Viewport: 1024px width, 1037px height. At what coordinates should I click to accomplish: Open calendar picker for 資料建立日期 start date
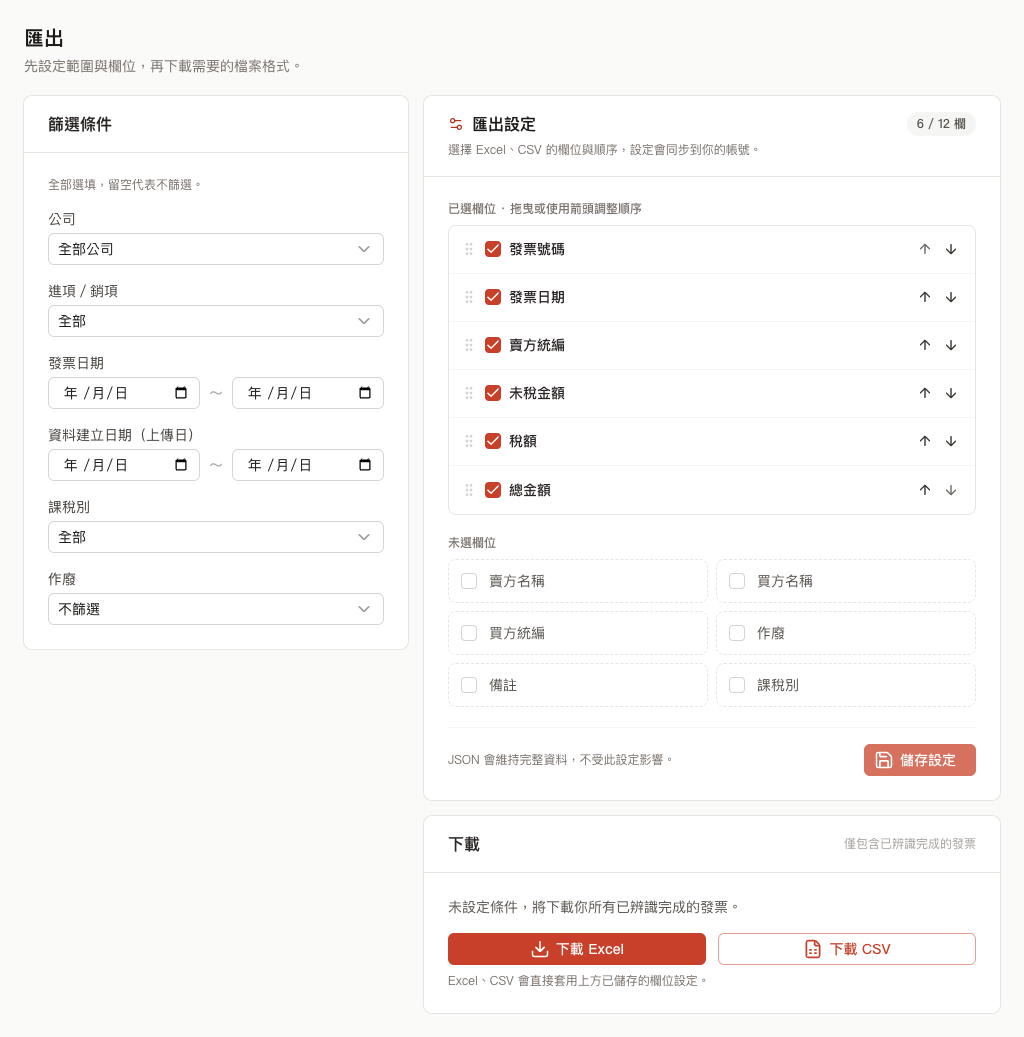181,465
